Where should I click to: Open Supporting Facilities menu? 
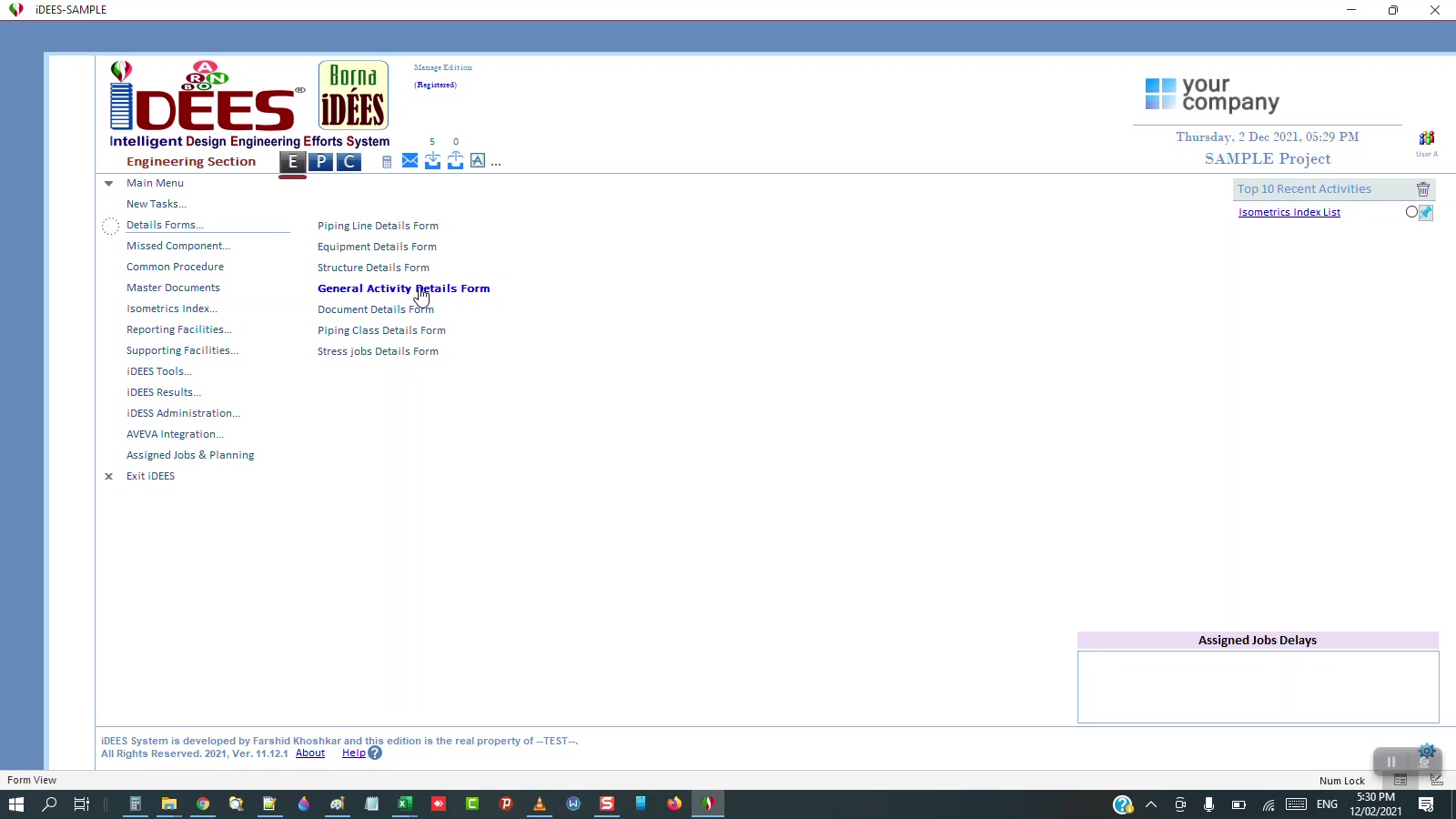pos(182,350)
